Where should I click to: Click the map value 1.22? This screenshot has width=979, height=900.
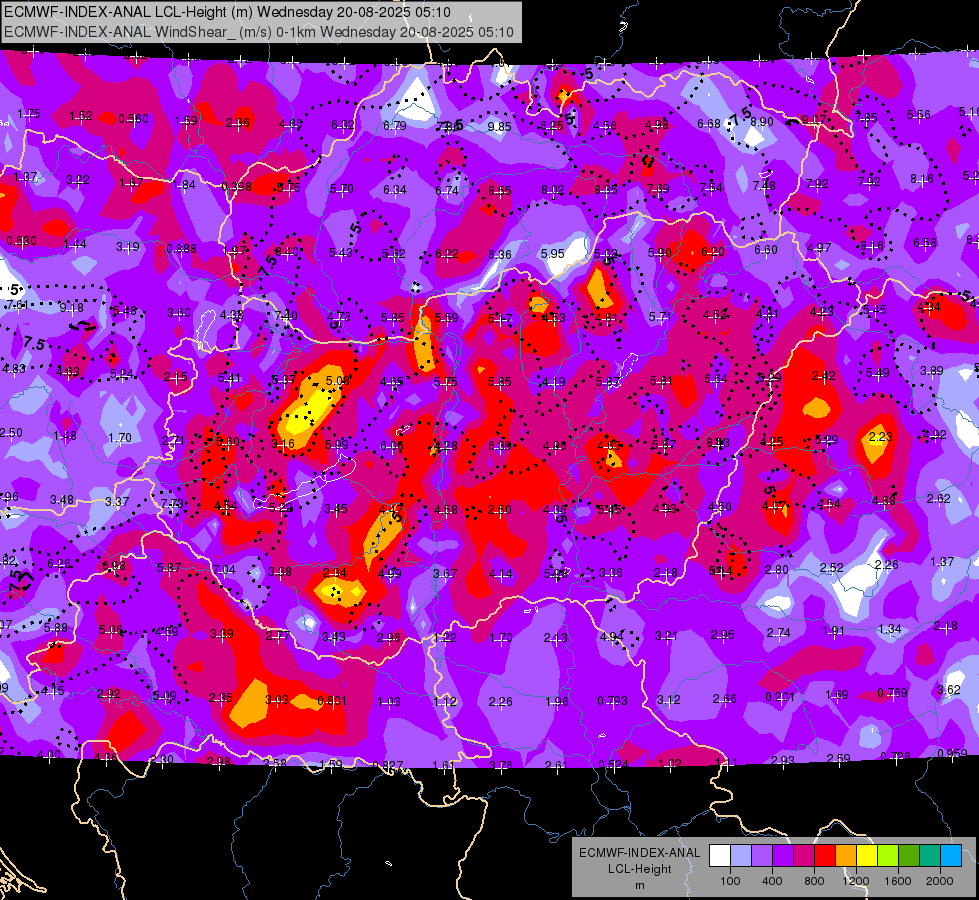click(x=445, y=638)
